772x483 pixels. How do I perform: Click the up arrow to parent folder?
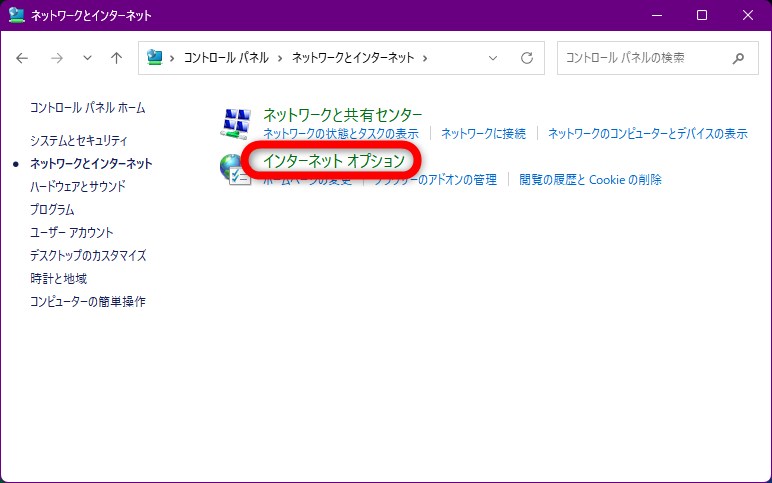pyautogui.click(x=116, y=58)
